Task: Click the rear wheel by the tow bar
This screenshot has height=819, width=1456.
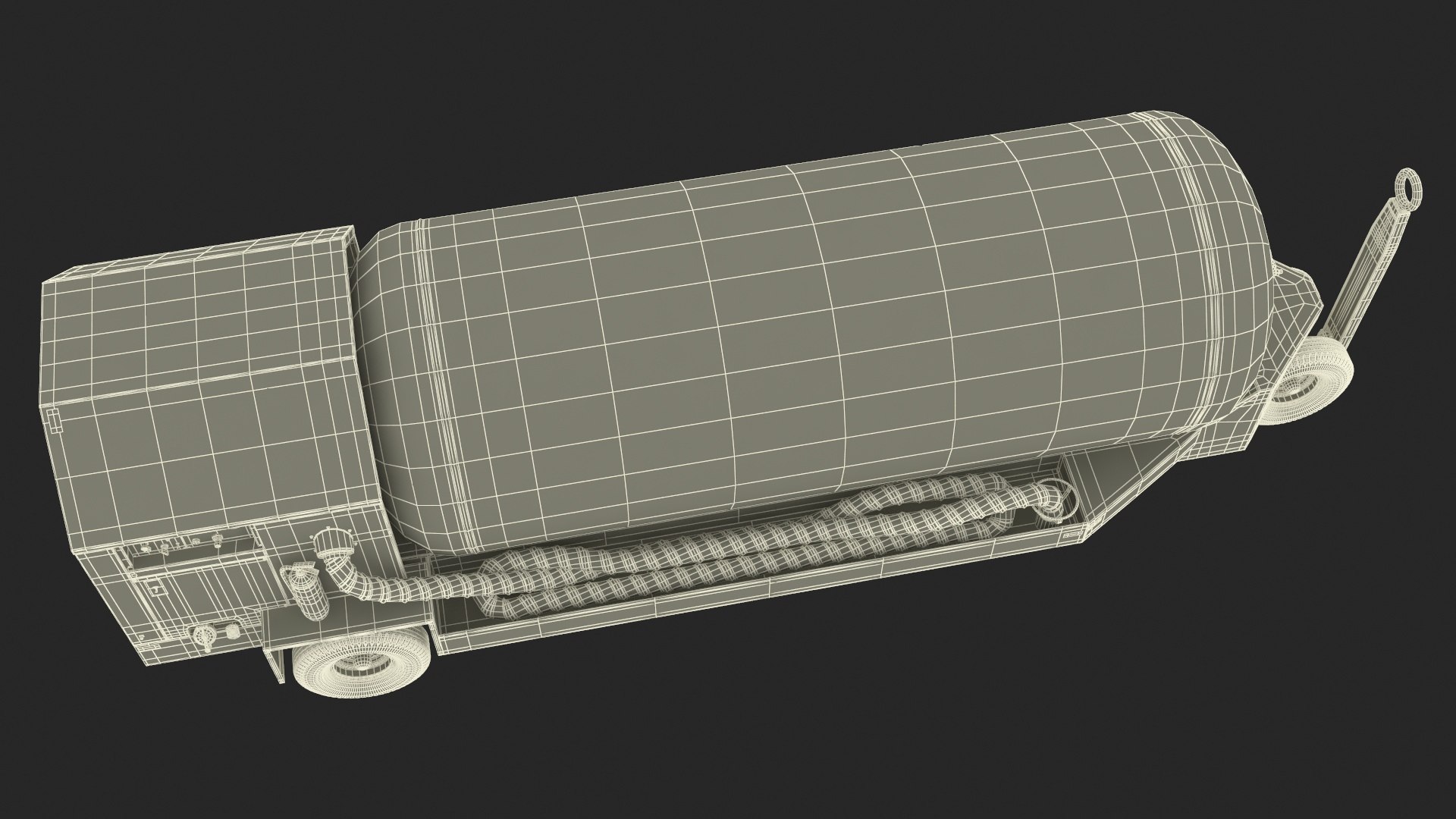Action: (1310, 387)
